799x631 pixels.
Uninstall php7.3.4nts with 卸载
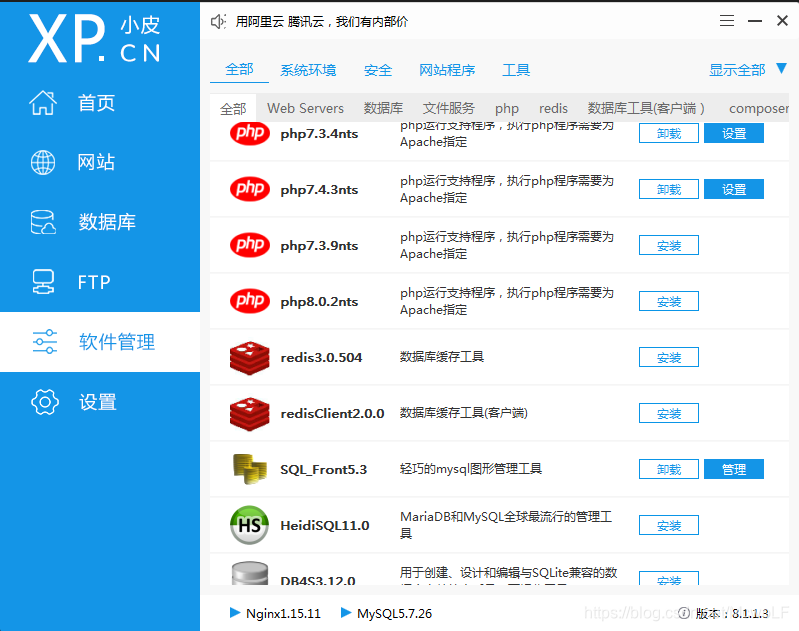pyautogui.click(x=669, y=133)
